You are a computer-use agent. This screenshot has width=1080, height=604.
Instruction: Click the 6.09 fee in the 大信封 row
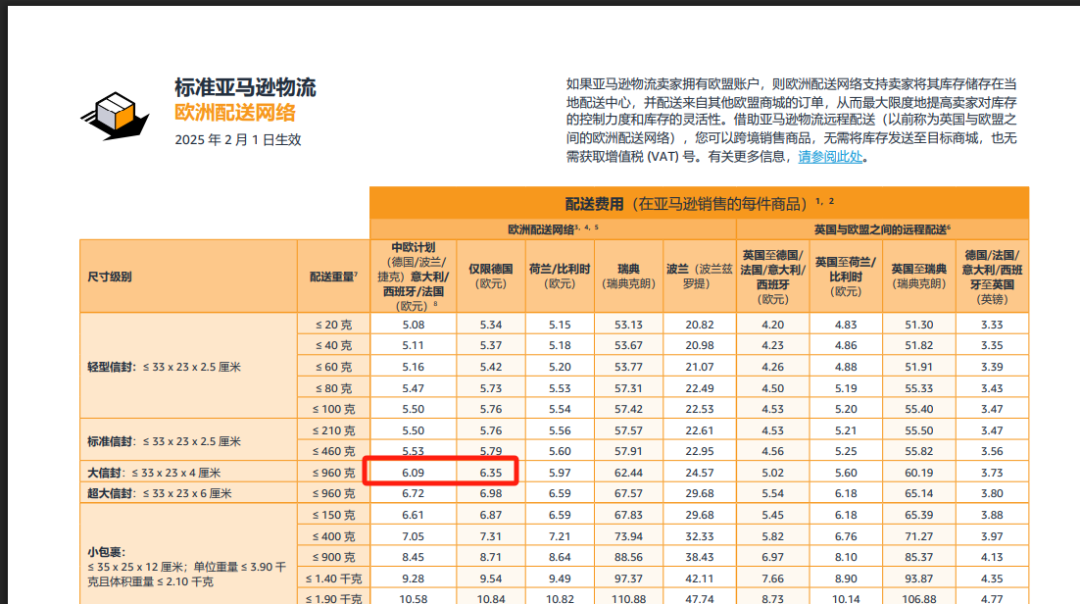413,472
